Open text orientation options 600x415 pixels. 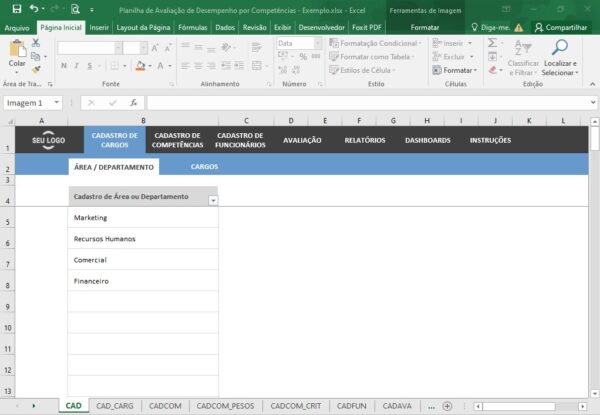[227, 47]
